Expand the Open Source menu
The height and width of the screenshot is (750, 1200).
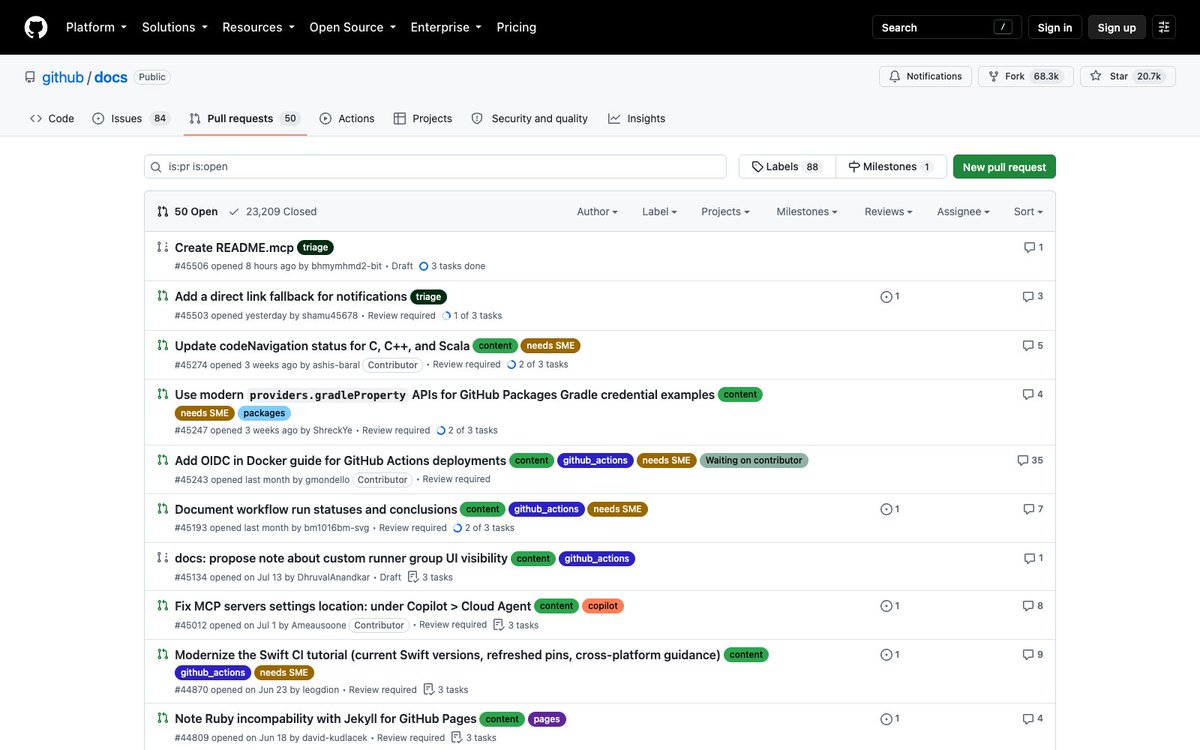pyautogui.click(x=353, y=27)
